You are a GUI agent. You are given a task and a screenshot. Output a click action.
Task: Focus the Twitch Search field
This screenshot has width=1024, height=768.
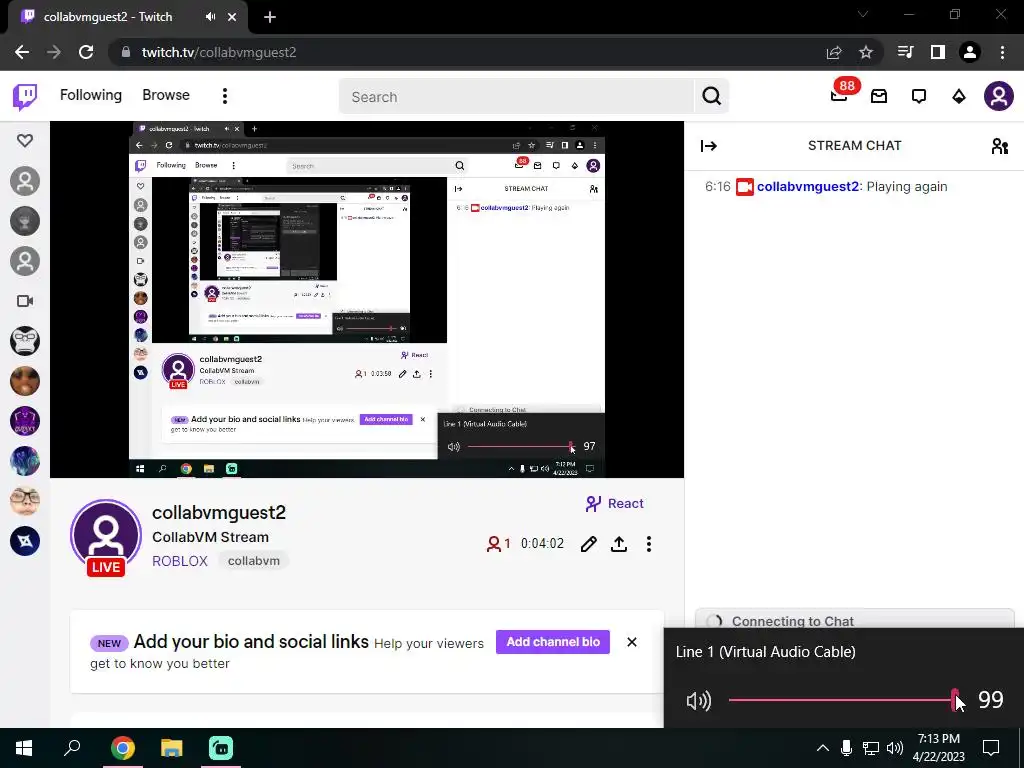pyautogui.click(x=516, y=97)
